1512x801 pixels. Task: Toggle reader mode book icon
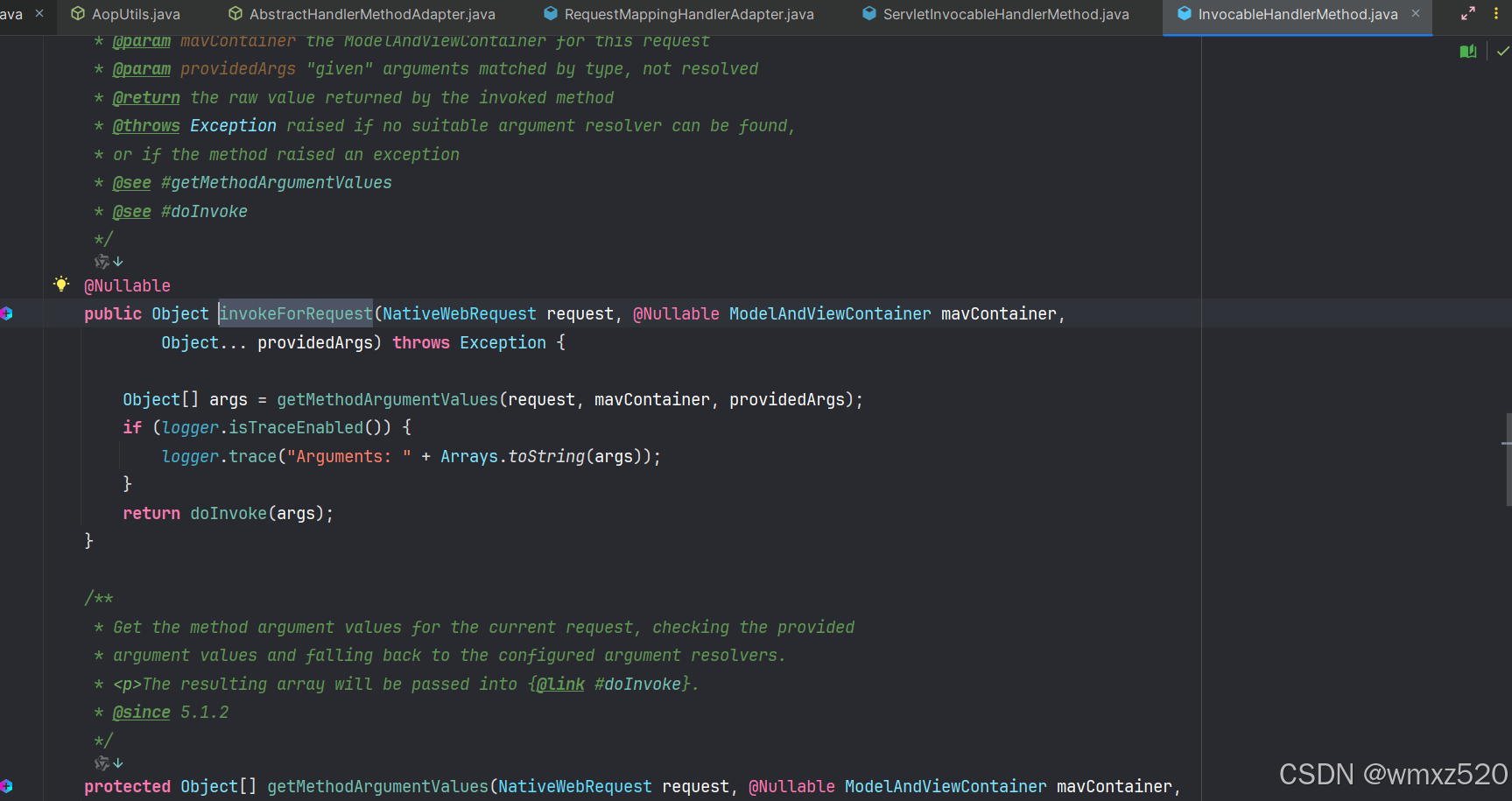1468,52
